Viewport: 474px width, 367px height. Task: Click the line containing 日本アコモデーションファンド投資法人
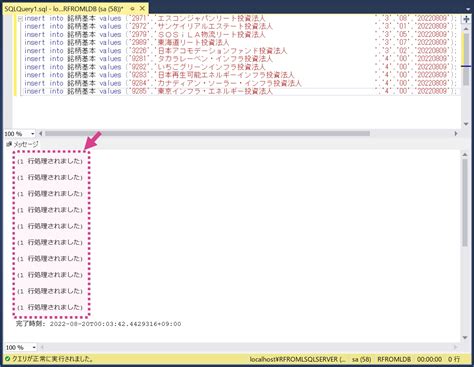240,51
